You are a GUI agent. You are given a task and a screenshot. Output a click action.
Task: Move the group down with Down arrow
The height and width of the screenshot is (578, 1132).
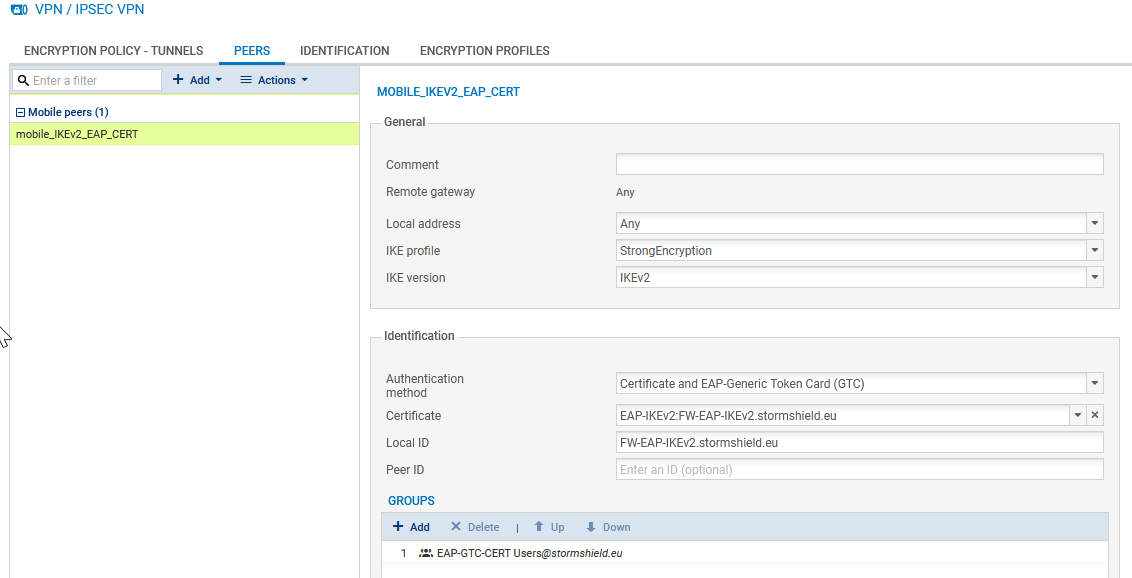tap(592, 527)
